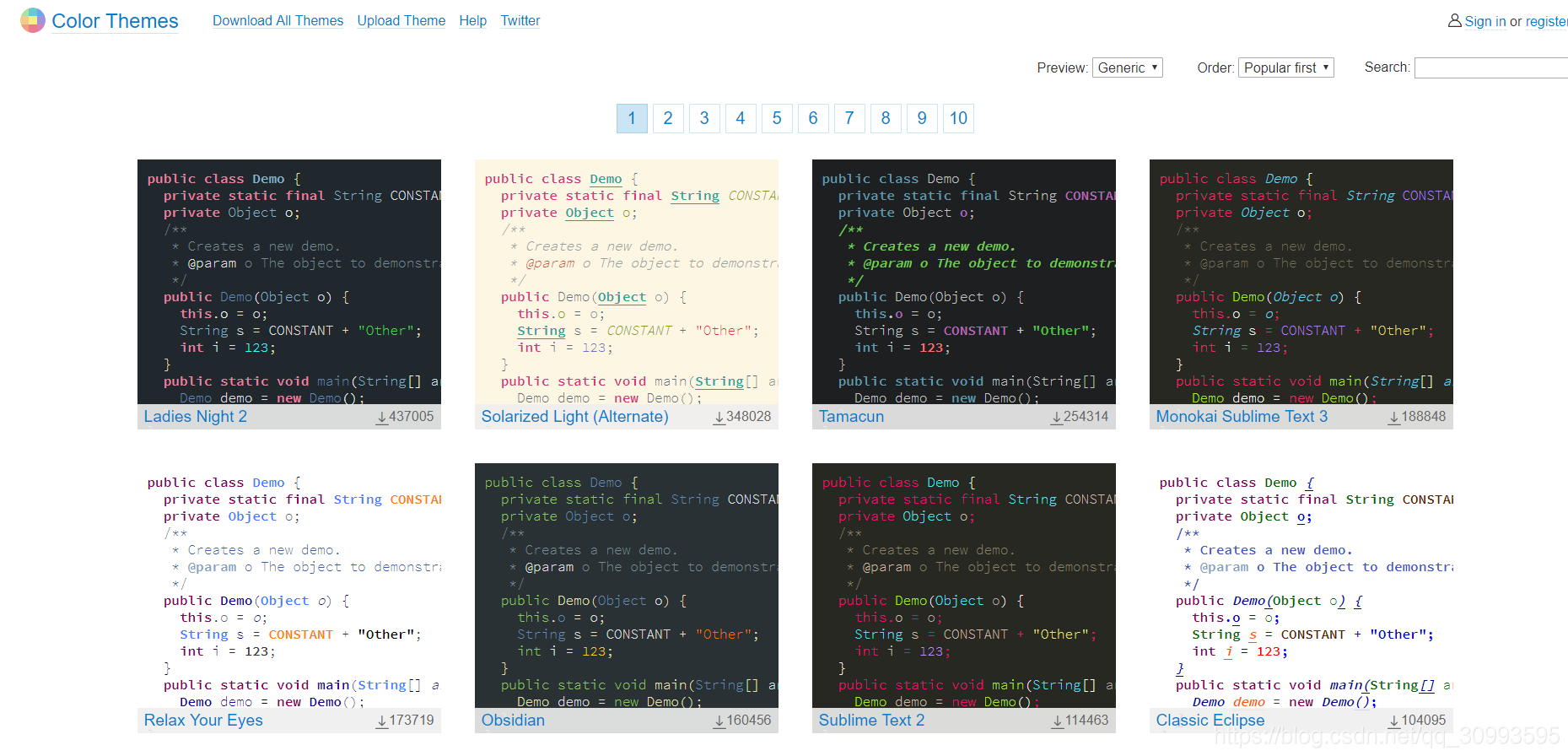Click the download count 173719
Viewport: 1568px width, 756px height.
click(x=412, y=721)
